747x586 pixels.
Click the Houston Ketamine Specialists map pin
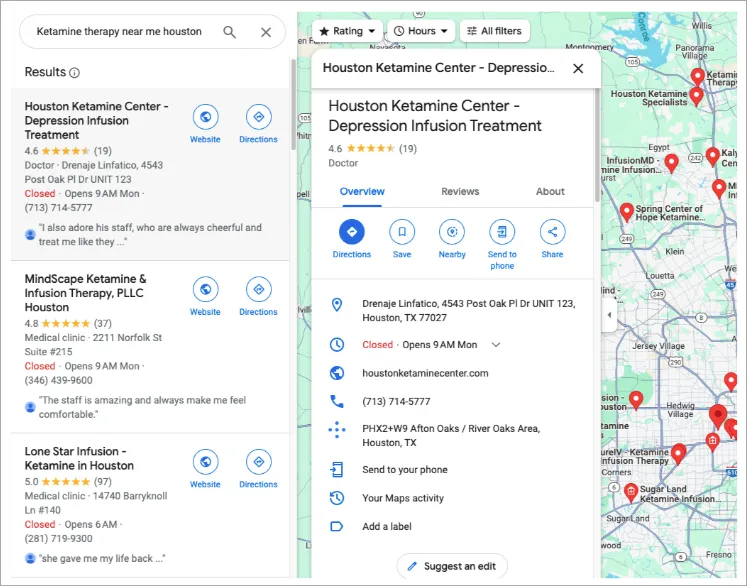click(x=697, y=96)
